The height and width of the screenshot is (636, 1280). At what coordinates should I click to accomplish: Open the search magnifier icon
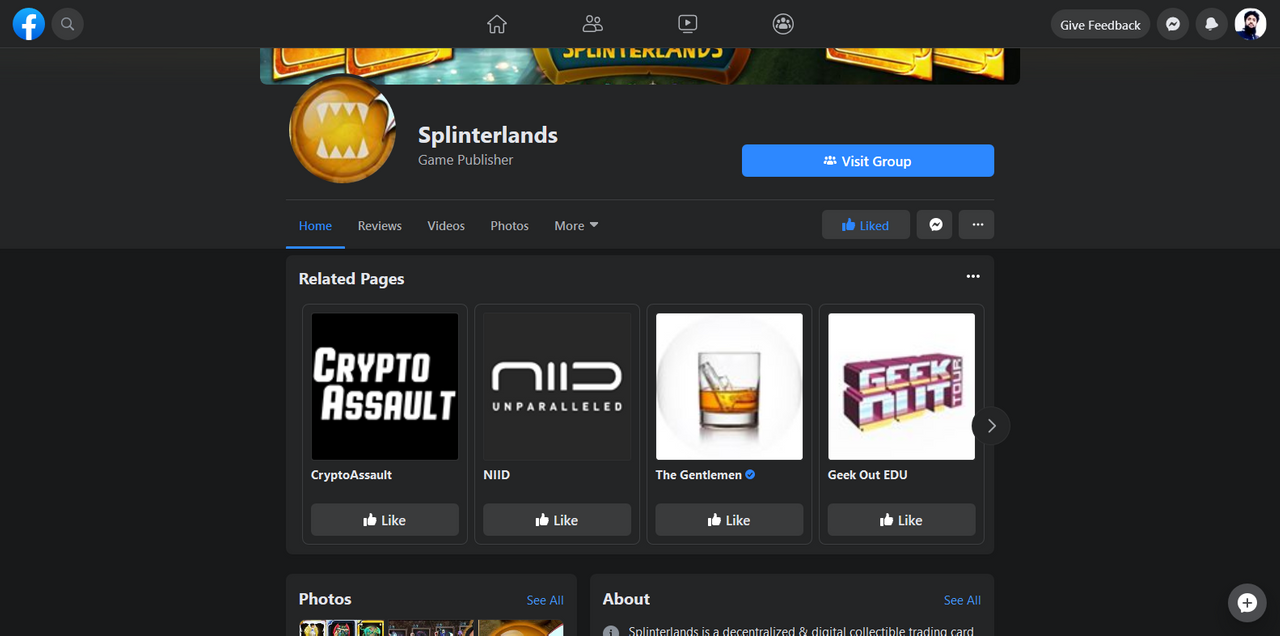click(67, 24)
